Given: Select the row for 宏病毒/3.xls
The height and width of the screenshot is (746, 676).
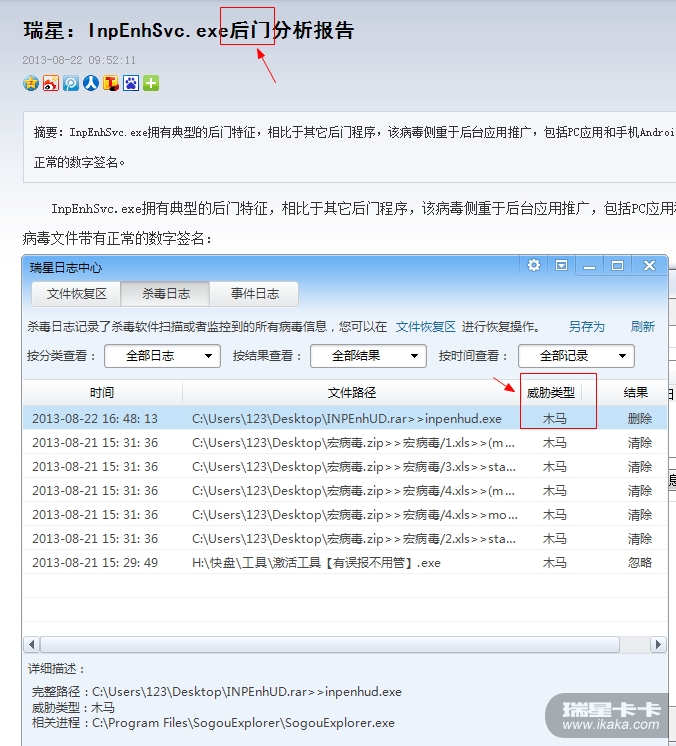Looking at the screenshot, I should point(345,467).
